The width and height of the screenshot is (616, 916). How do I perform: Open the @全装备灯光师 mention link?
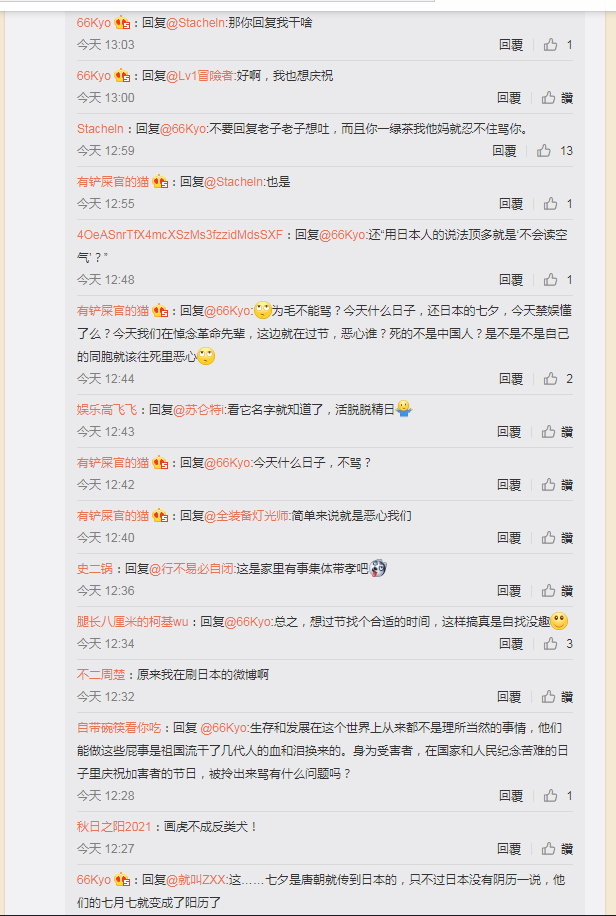[247, 516]
